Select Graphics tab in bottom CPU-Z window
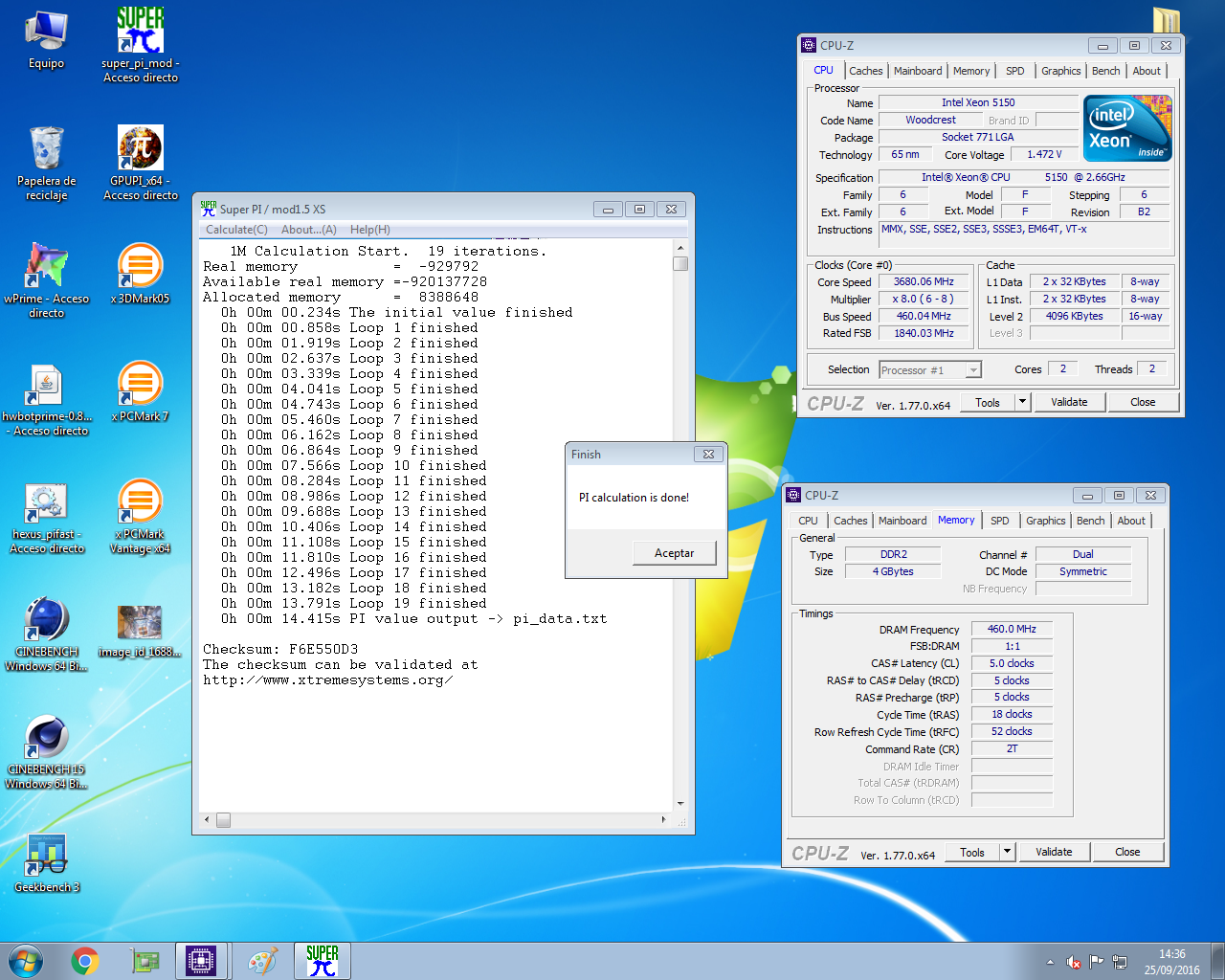 1045,521
